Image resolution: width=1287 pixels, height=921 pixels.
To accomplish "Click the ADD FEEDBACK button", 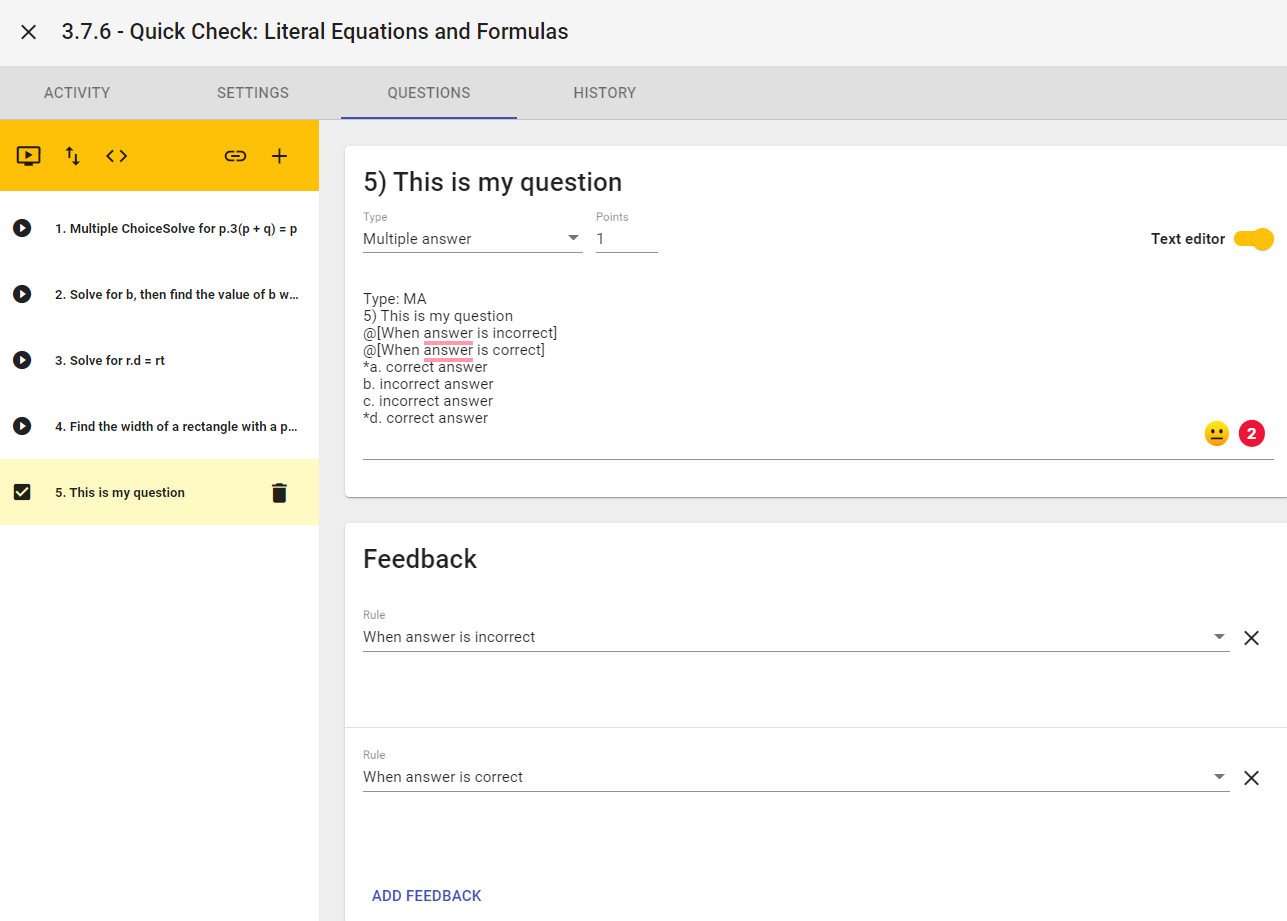I will click(427, 896).
